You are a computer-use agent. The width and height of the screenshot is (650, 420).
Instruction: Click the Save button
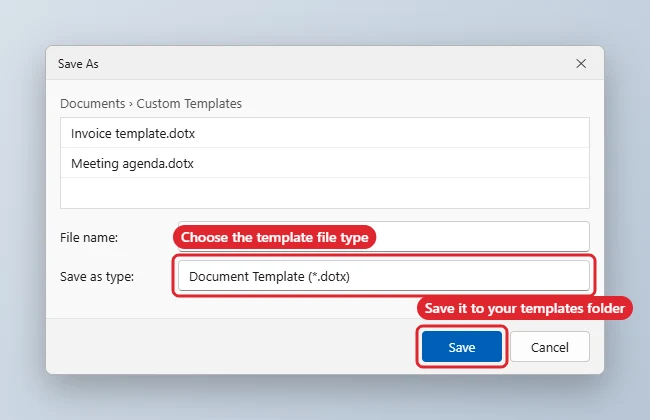click(462, 347)
